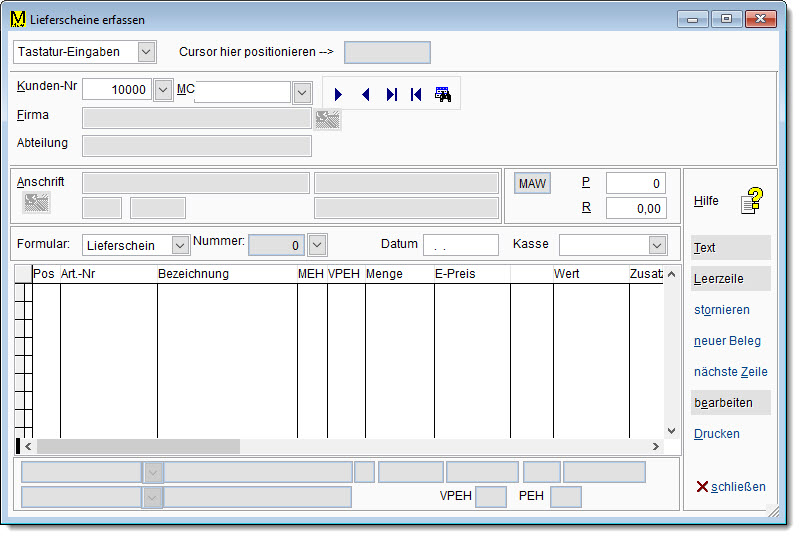The image size is (799, 537).
Task: Jump to first record icon
Action: click(x=416, y=94)
